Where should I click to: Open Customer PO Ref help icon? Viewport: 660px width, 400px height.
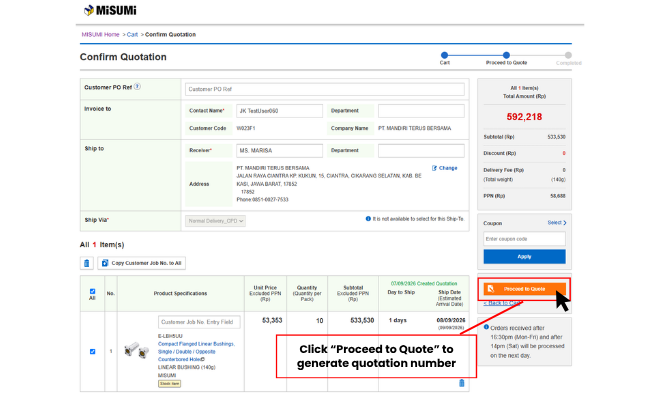click(x=137, y=87)
